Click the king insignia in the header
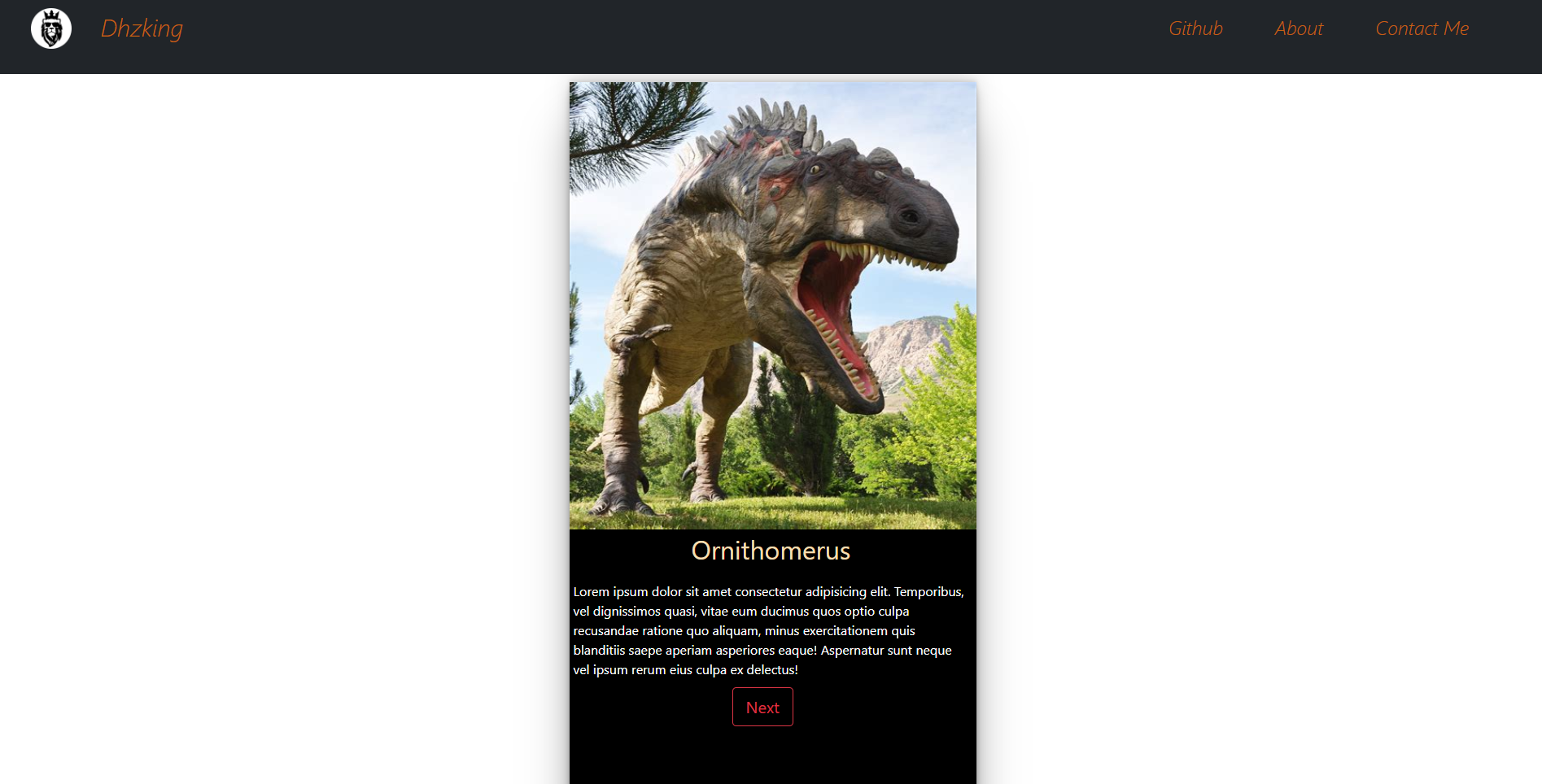Image resolution: width=1542 pixels, height=784 pixels. pyautogui.click(x=50, y=28)
